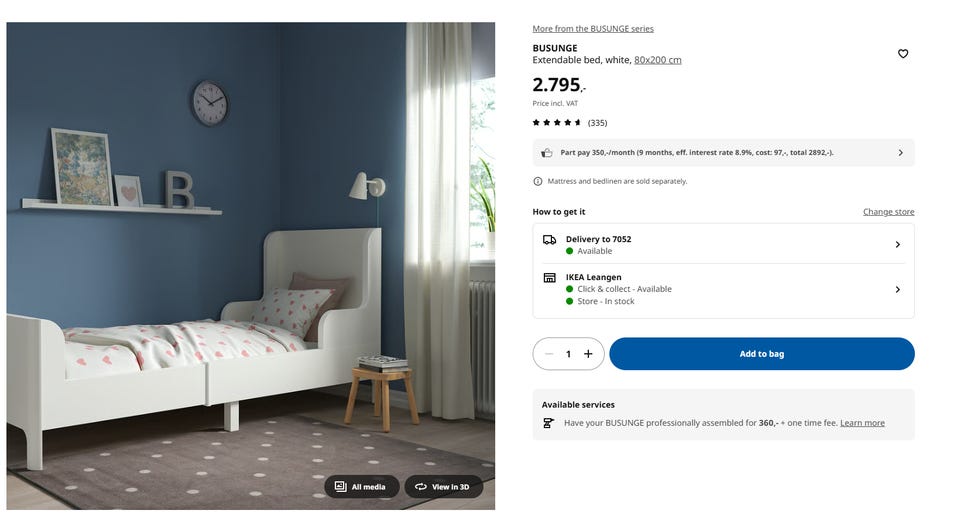Open Learn more about assembly service

point(862,423)
